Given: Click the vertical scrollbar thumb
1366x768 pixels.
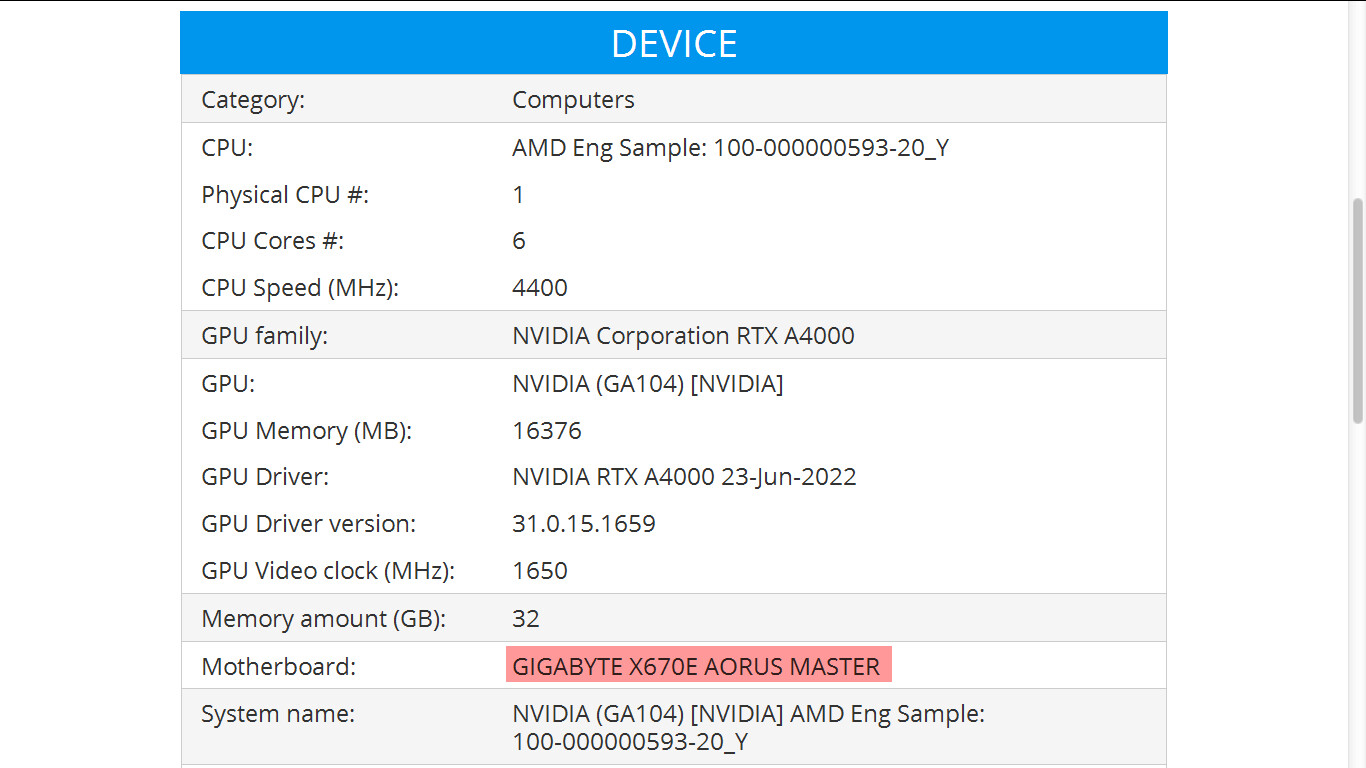Looking at the screenshot, I should [x=1357, y=310].
